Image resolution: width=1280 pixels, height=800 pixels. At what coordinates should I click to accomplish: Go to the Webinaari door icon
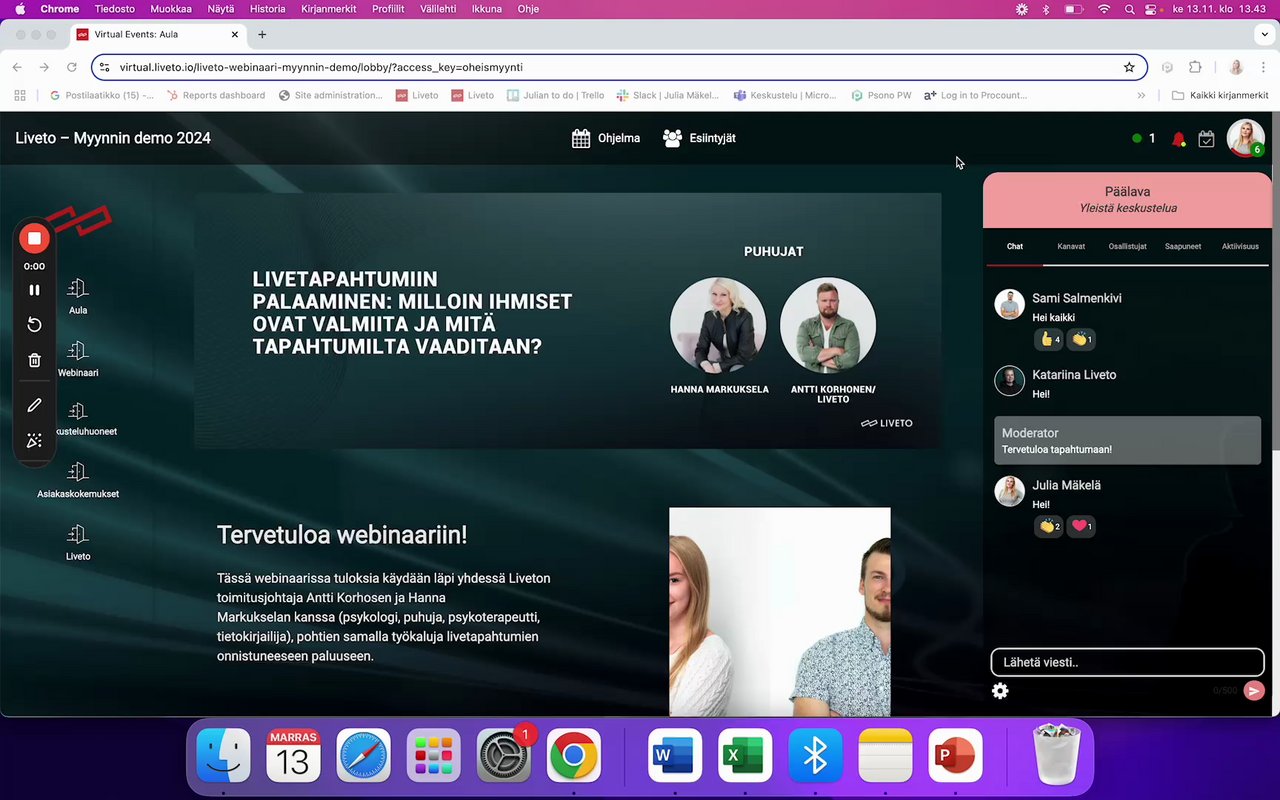pyautogui.click(x=78, y=351)
